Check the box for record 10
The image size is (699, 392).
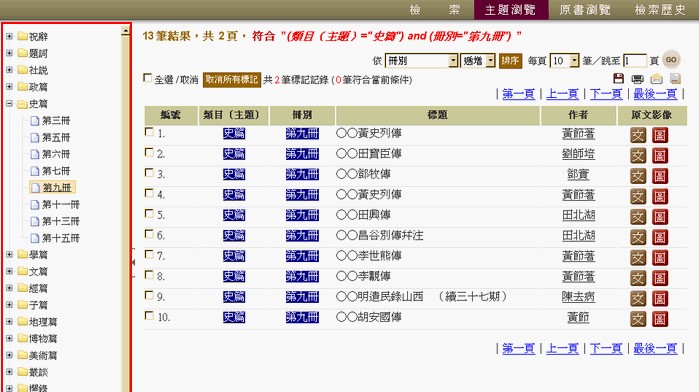click(x=149, y=316)
